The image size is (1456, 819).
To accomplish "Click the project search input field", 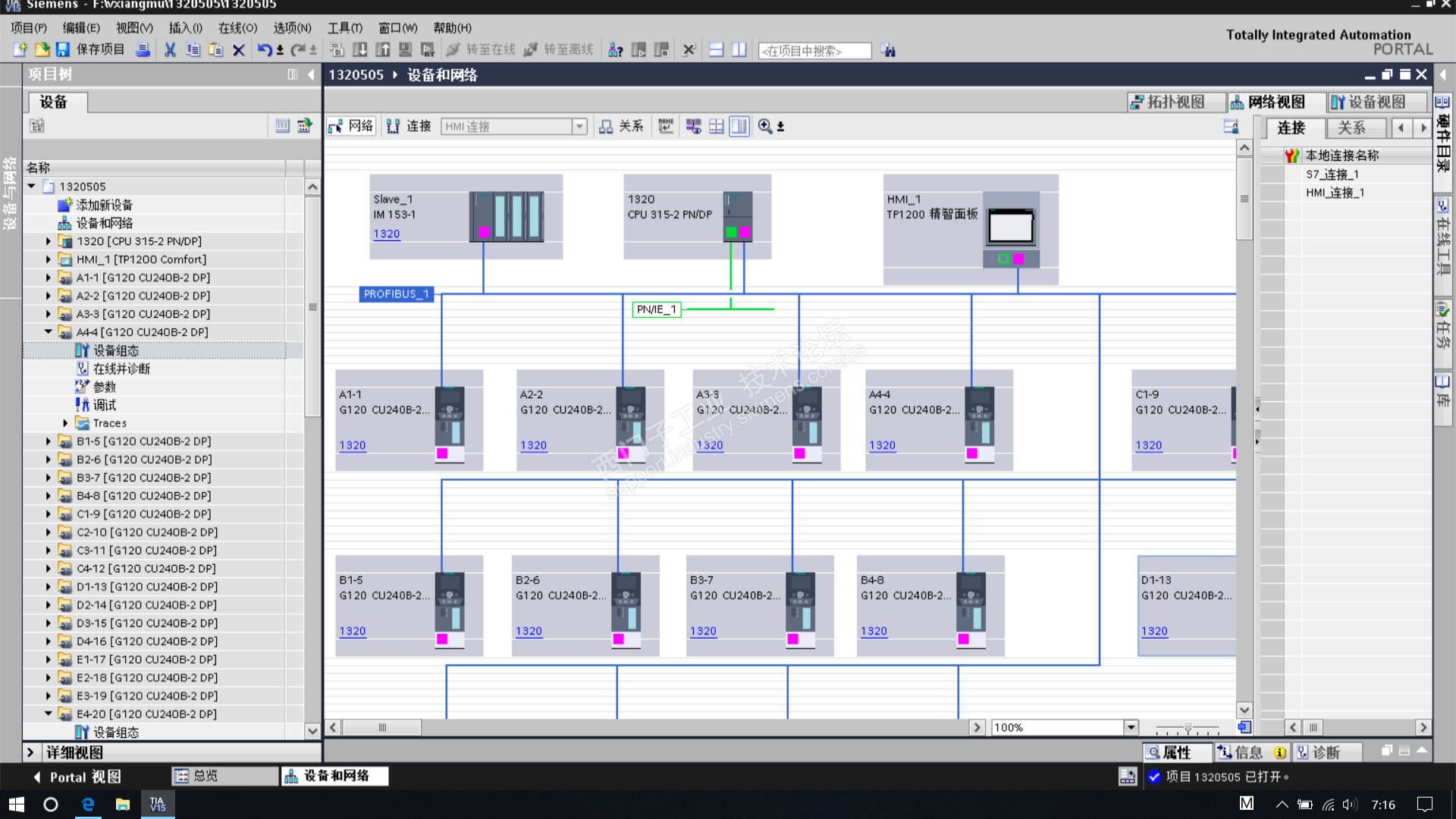I will pyautogui.click(x=814, y=51).
